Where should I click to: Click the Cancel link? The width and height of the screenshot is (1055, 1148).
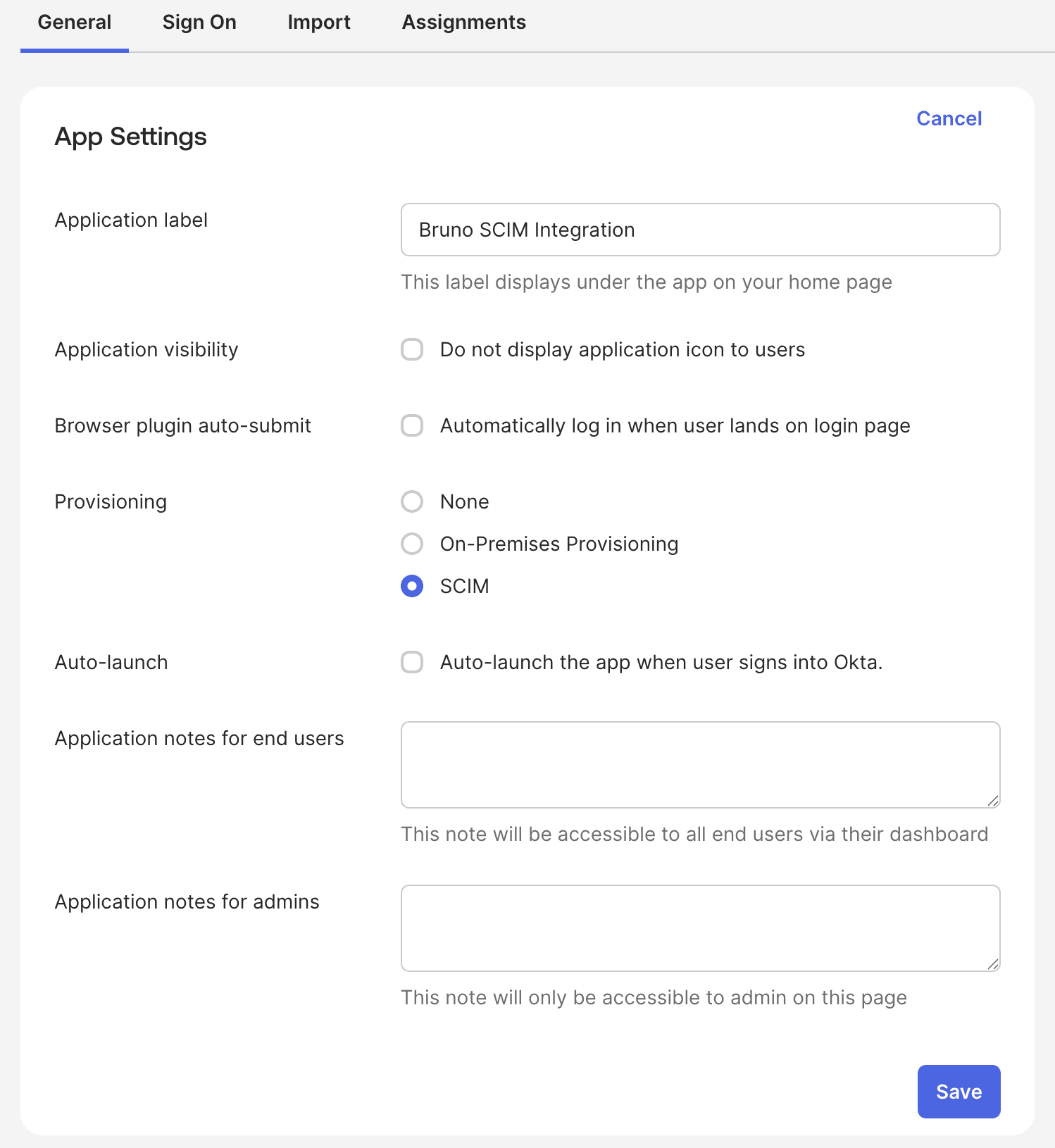tap(949, 118)
